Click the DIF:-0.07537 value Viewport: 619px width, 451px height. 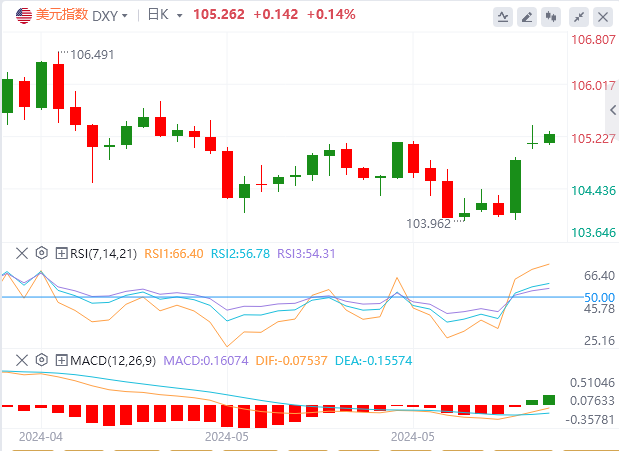tap(291, 361)
